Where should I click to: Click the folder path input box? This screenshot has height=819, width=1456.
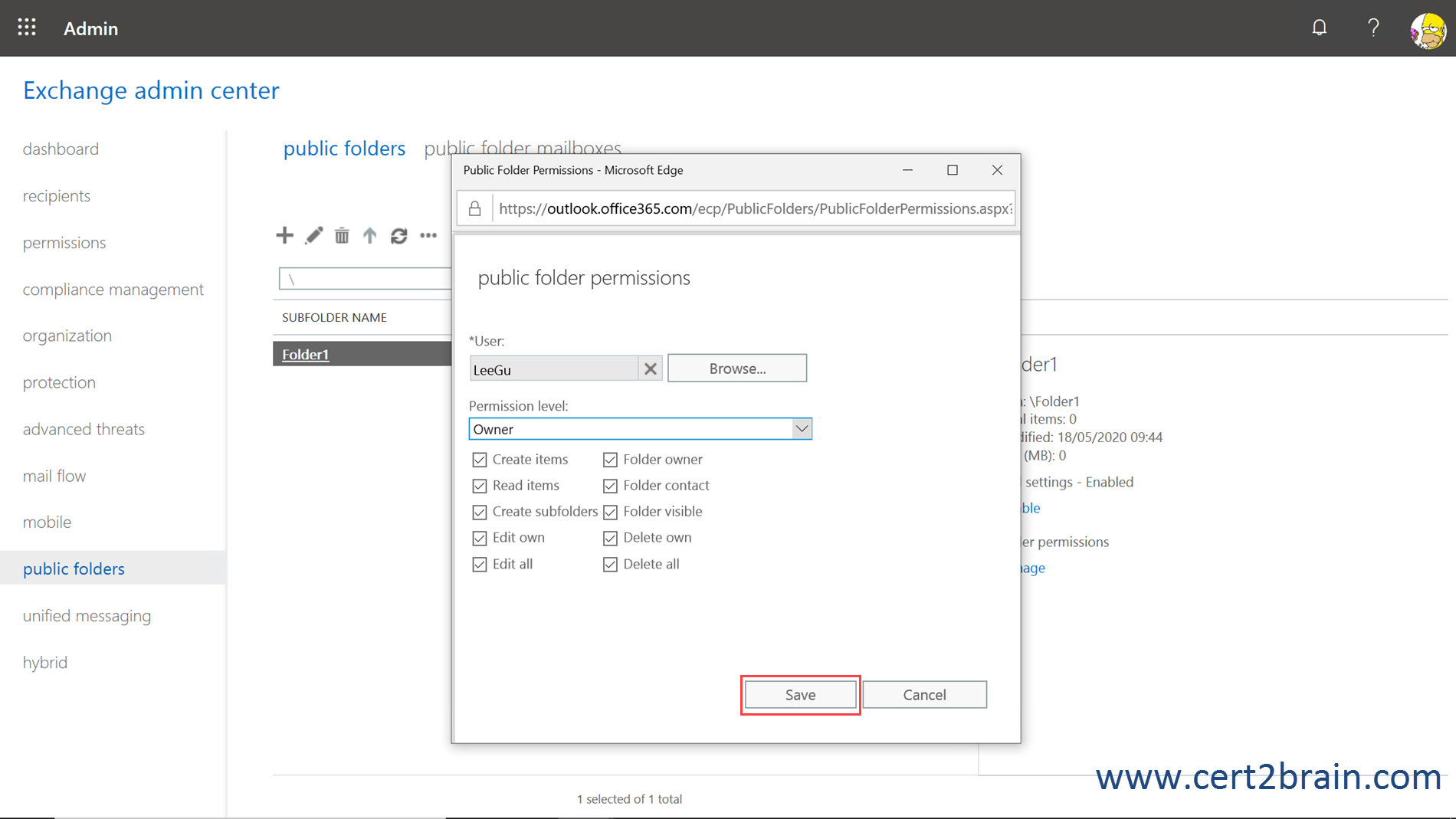point(365,279)
